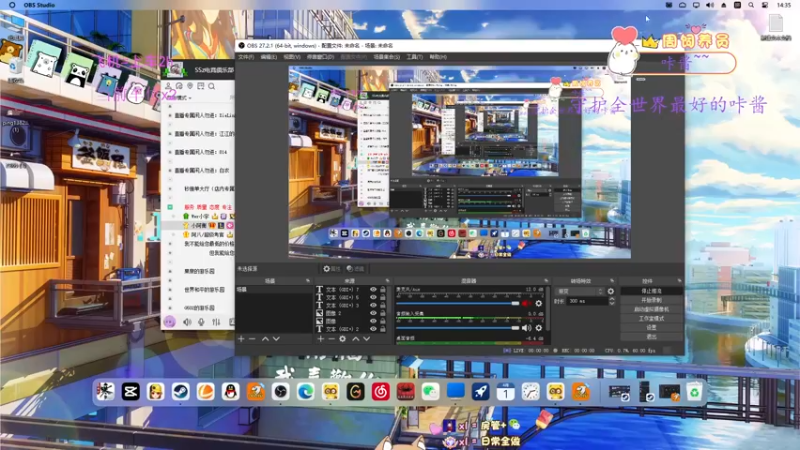Launch Steam from the dock

pos(180,392)
